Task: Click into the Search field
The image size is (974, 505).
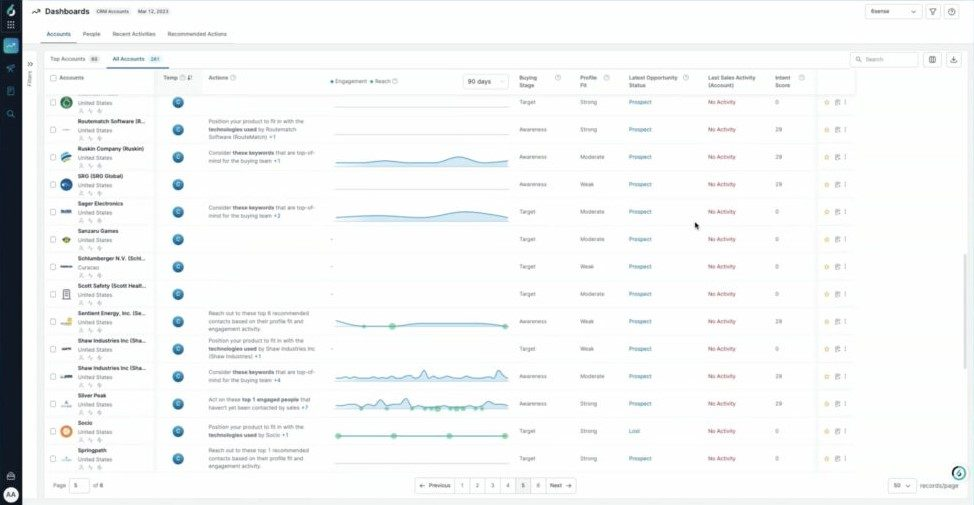Action: pyautogui.click(x=884, y=60)
